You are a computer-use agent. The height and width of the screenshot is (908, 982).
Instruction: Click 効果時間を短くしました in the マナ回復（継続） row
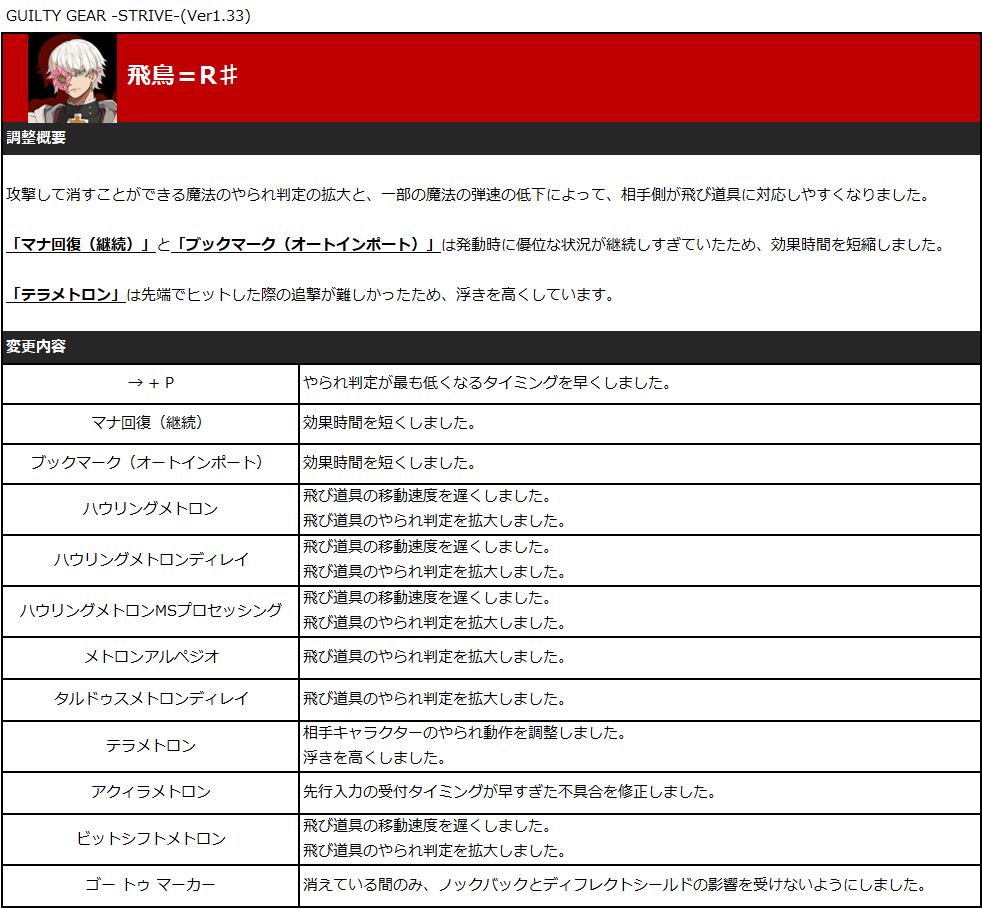[x=390, y=423]
